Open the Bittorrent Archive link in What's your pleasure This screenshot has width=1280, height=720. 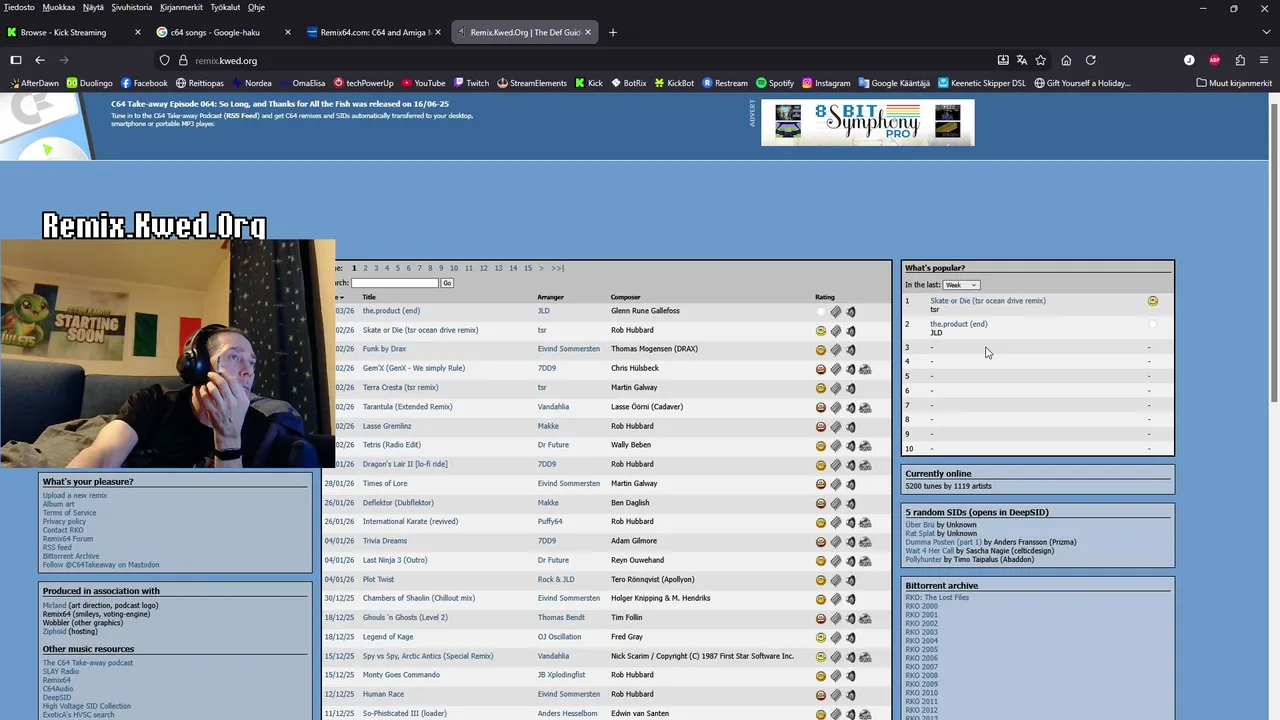click(x=71, y=556)
